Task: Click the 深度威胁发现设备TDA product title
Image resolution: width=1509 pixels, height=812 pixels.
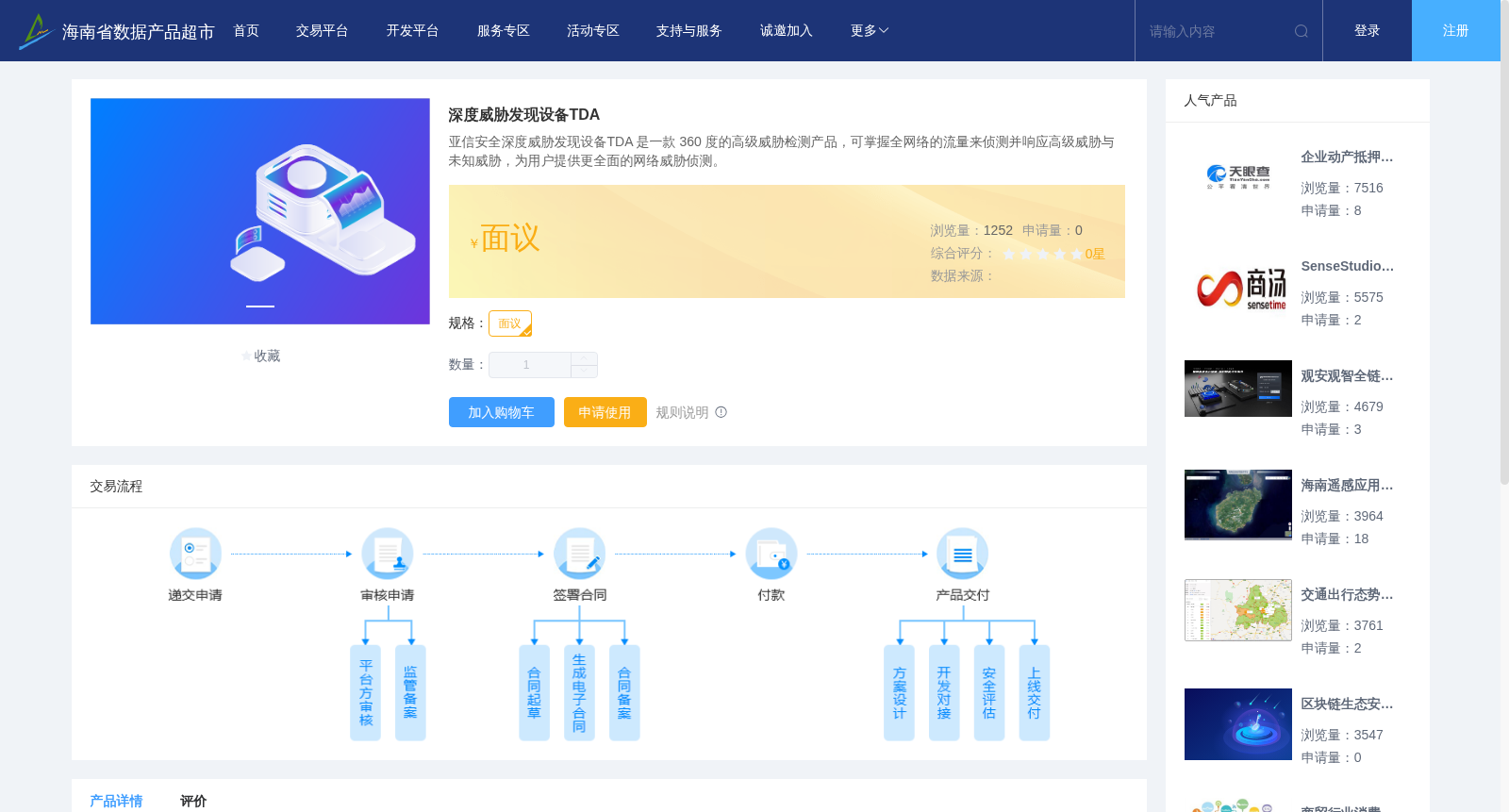Action: (524, 115)
